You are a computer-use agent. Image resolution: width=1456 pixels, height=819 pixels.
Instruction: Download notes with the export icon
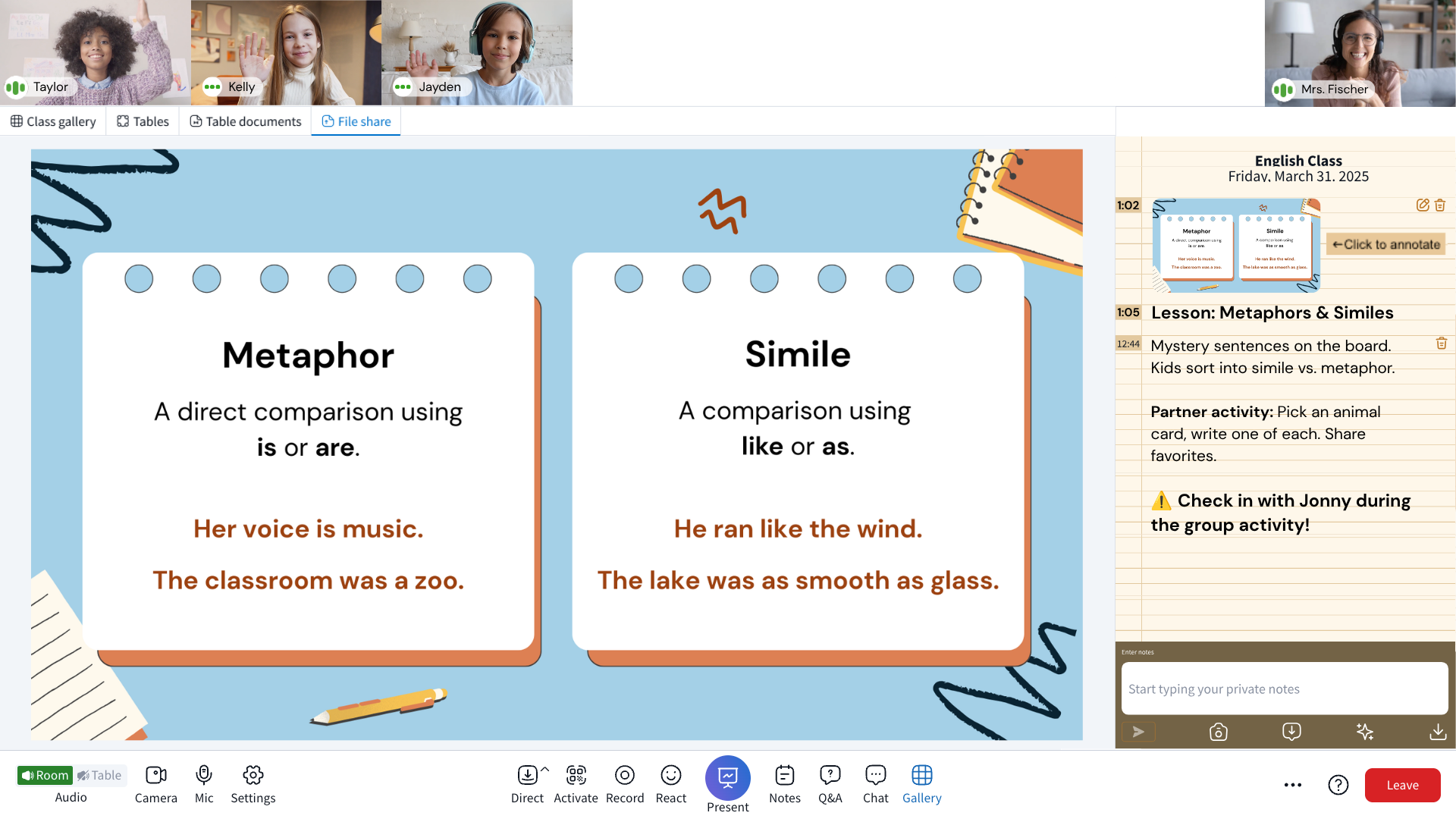(x=1438, y=732)
